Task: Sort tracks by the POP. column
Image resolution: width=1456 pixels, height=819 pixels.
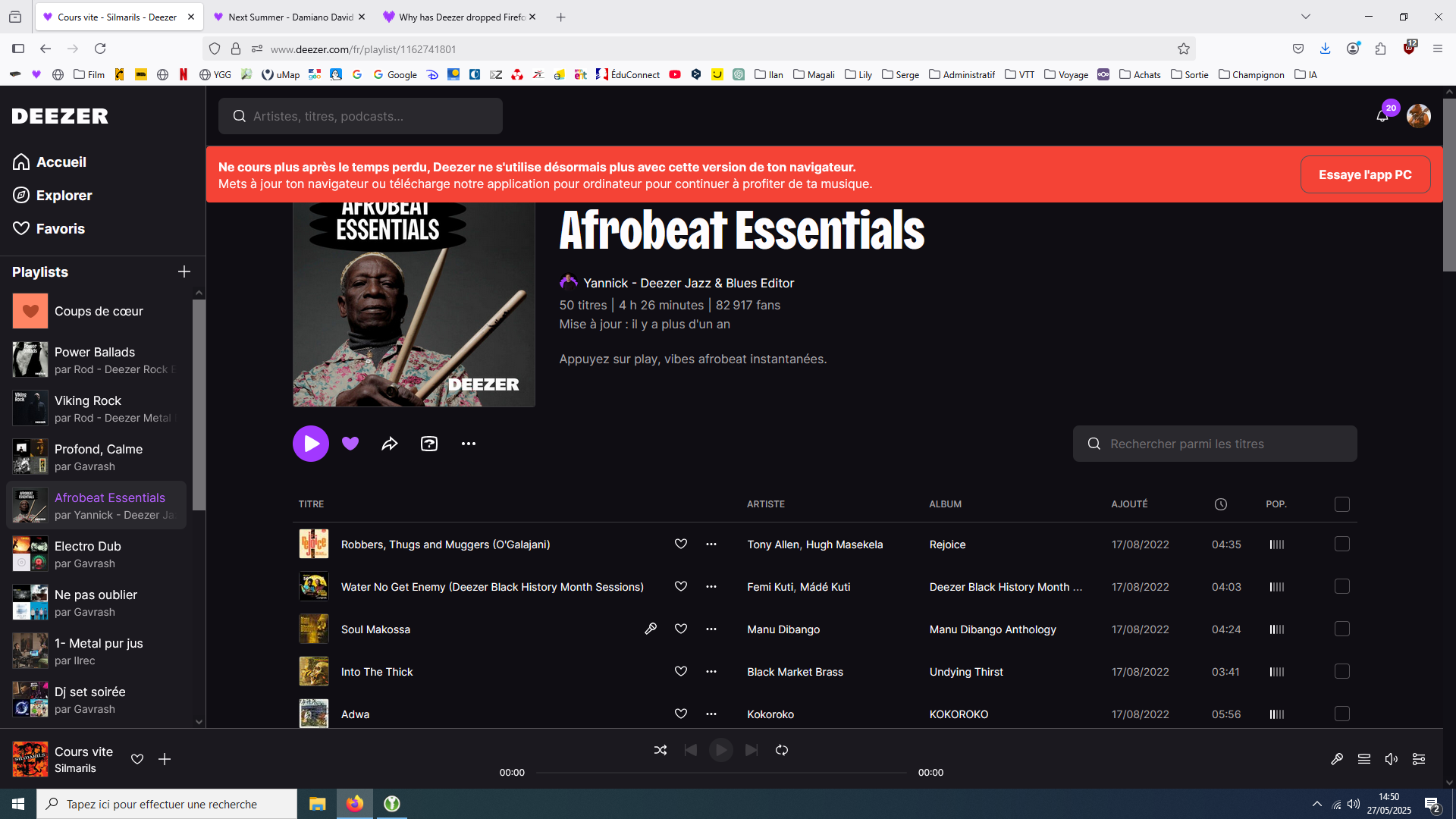Action: click(x=1276, y=504)
